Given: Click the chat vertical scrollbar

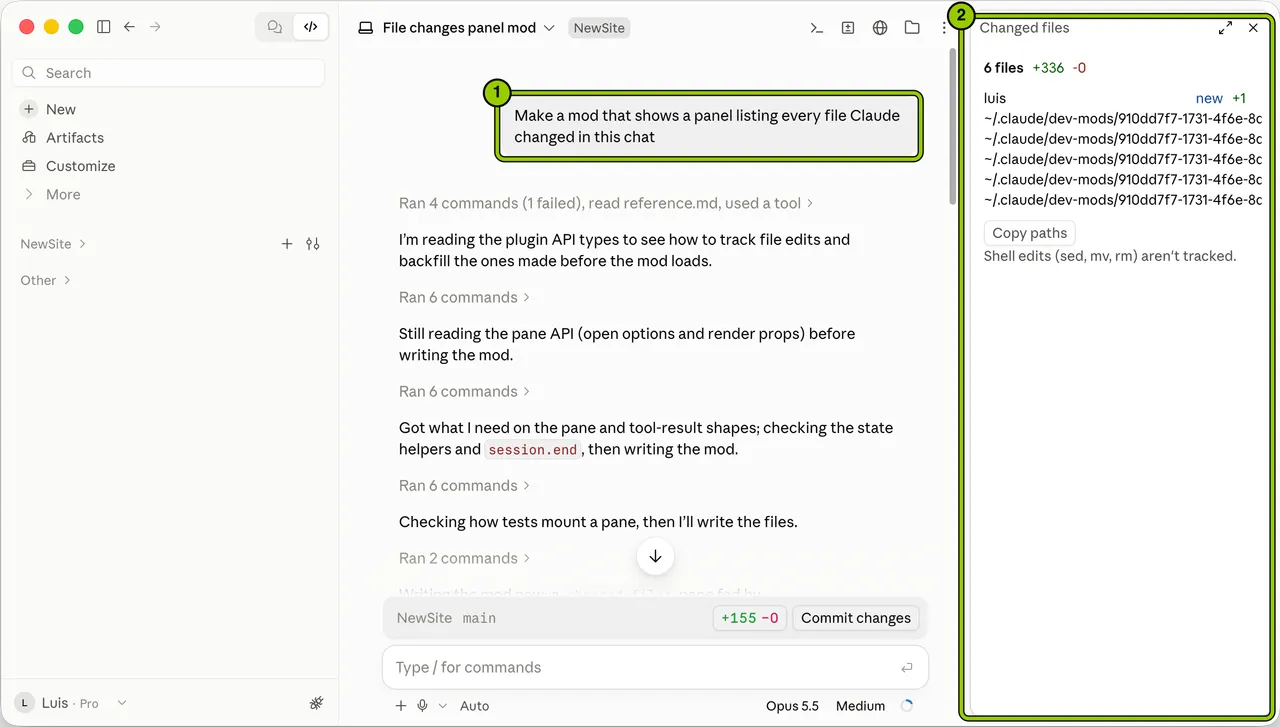Looking at the screenshot, I should [953, 125].
